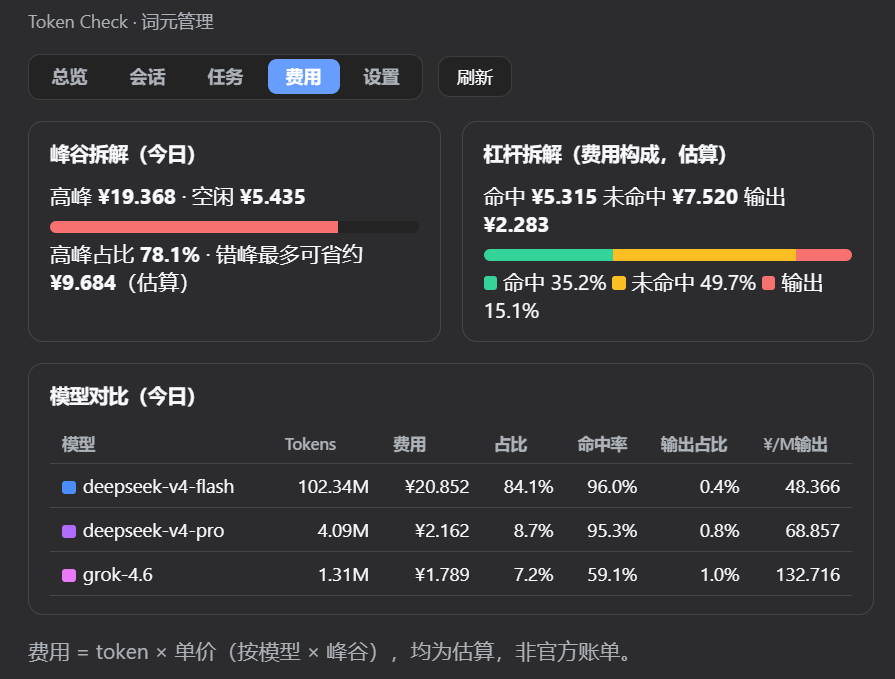The height and width of the screenshot is (679, 895).
Task: Click the ¥20.852 cost cell
Action: [x=437, y=487]
